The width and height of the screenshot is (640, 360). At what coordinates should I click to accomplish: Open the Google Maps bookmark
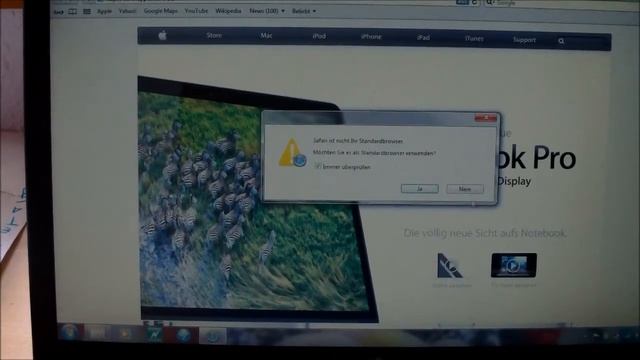160,11
